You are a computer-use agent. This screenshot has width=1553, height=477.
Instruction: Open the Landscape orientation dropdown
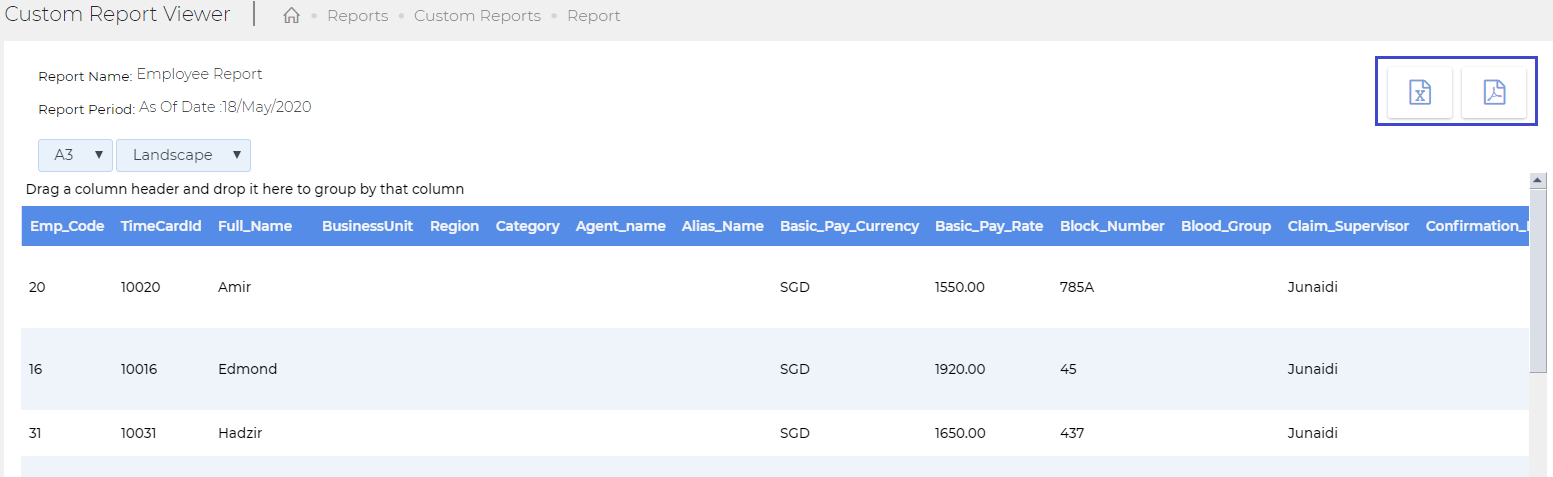pos(183,155)
